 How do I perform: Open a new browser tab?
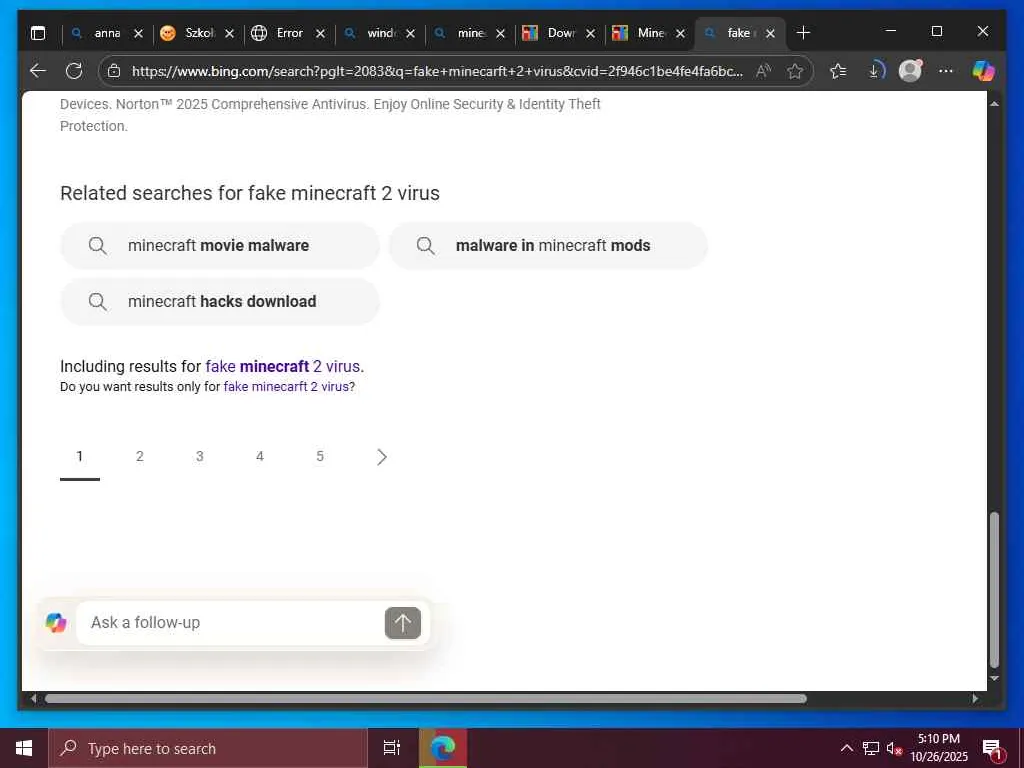tap(803, 33)
